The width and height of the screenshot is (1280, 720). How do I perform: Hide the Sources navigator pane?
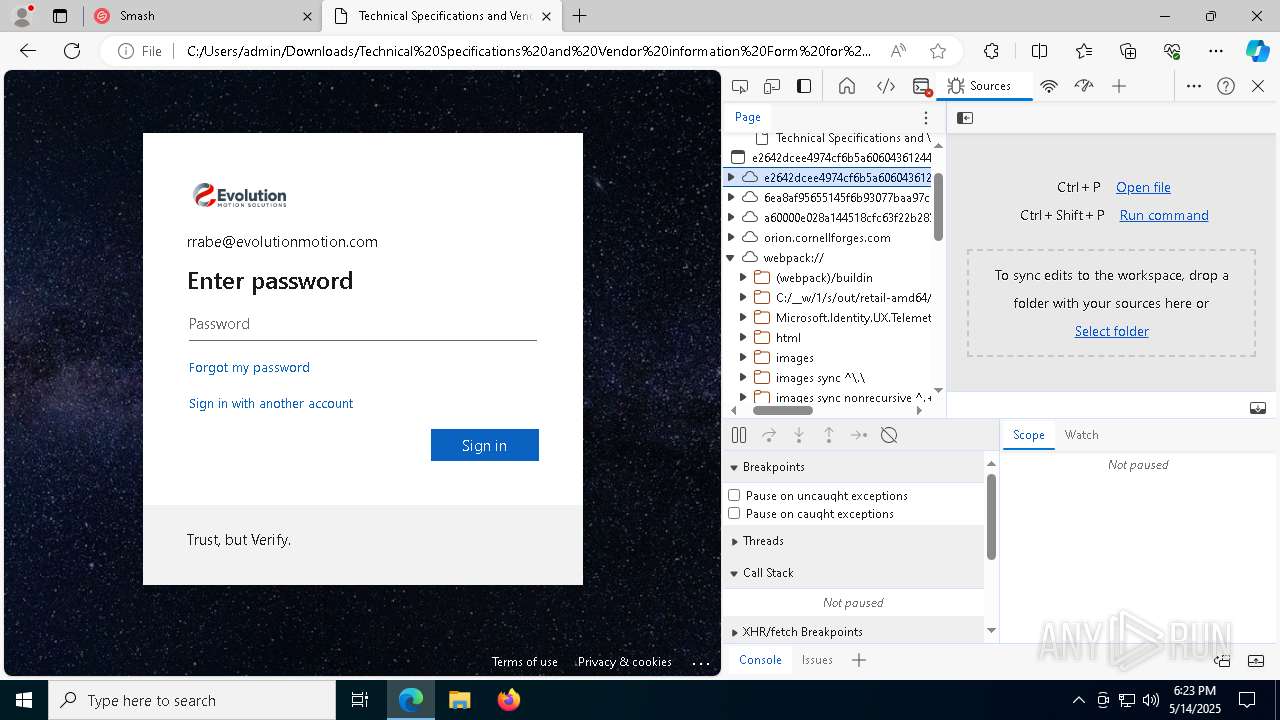965,118
